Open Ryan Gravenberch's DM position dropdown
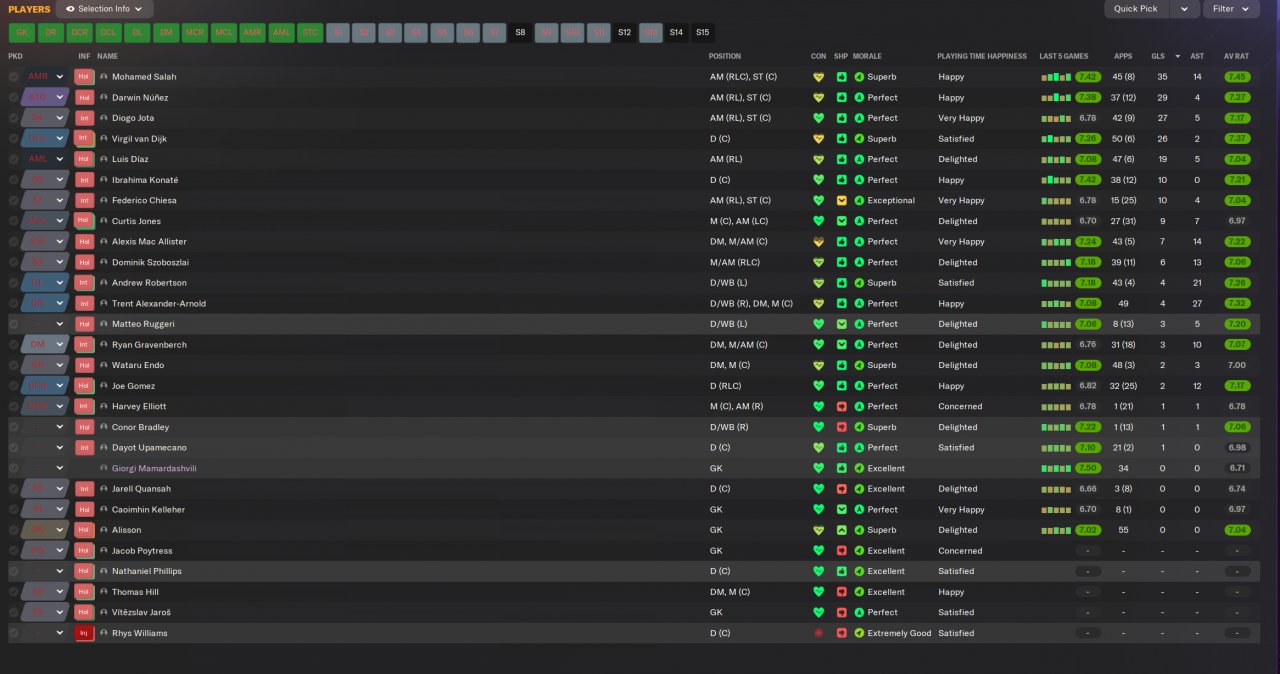 [x=46, y=345]
